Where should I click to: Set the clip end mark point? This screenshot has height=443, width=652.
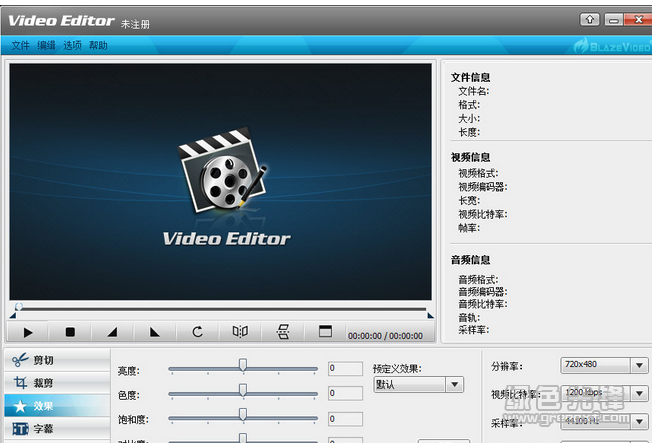pos(155,332)
